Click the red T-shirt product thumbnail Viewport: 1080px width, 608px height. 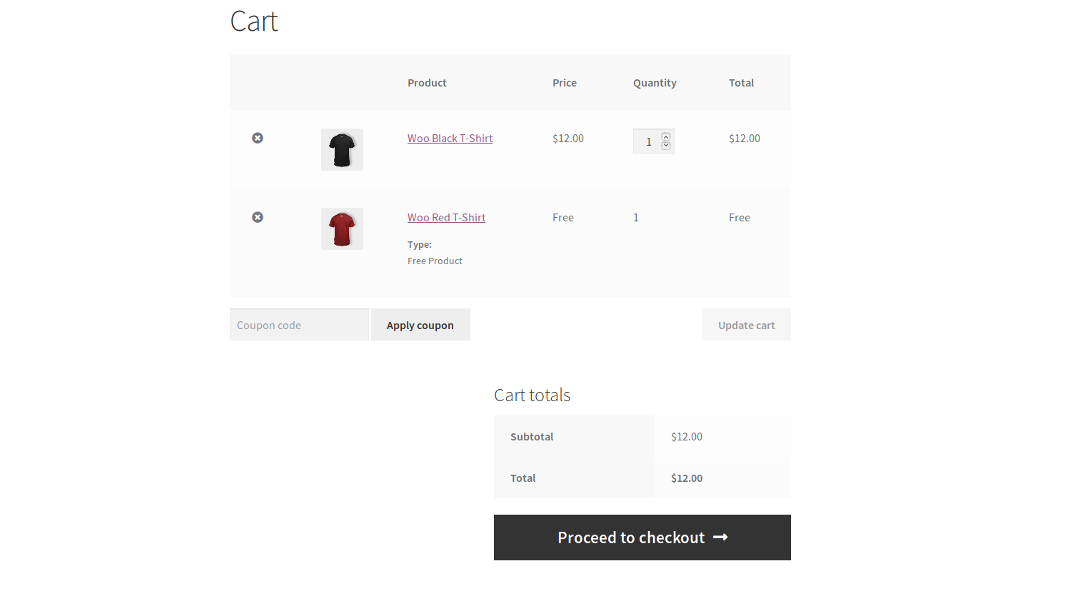point(342,229)
